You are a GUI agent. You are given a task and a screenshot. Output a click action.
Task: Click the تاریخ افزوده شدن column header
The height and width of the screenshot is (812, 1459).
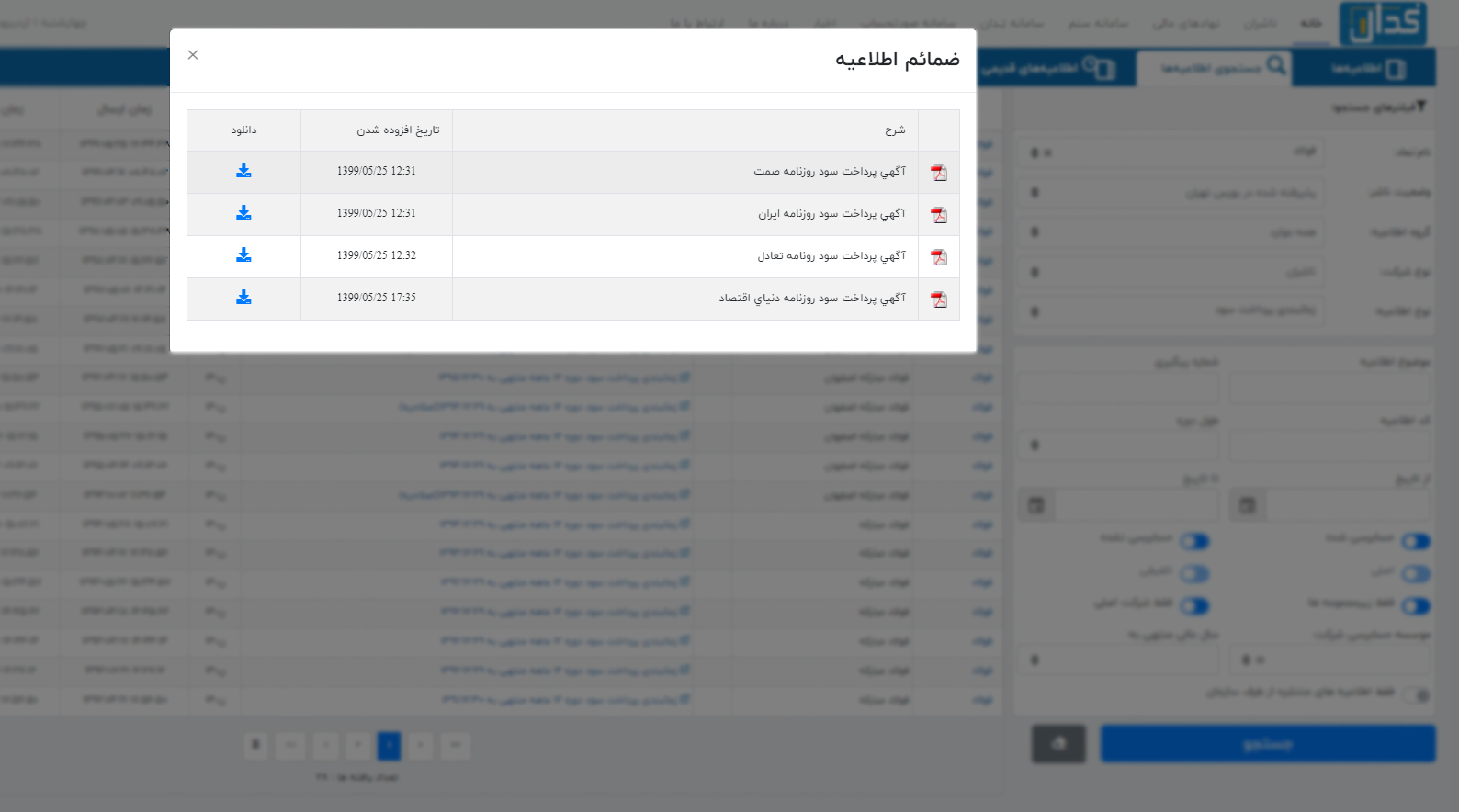[398, 130]
